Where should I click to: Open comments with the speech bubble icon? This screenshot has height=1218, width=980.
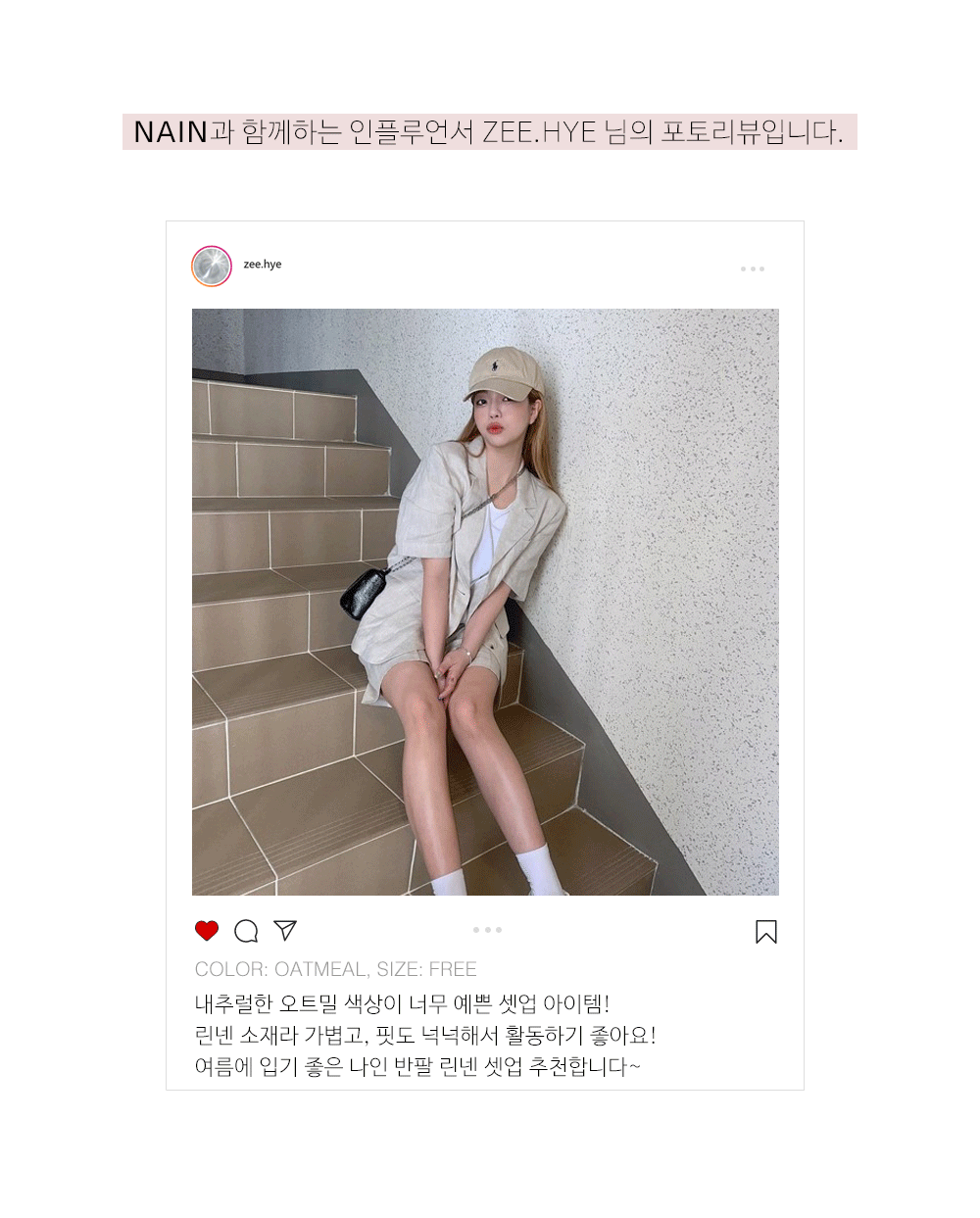(246, 931)
